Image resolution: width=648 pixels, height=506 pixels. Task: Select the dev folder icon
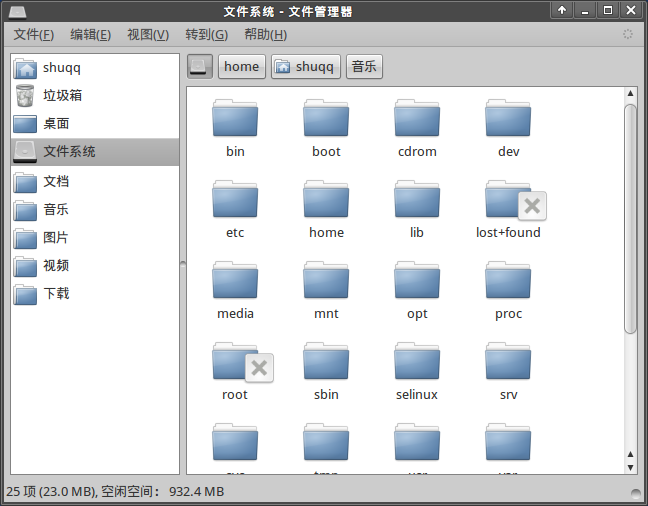point(508,118)
